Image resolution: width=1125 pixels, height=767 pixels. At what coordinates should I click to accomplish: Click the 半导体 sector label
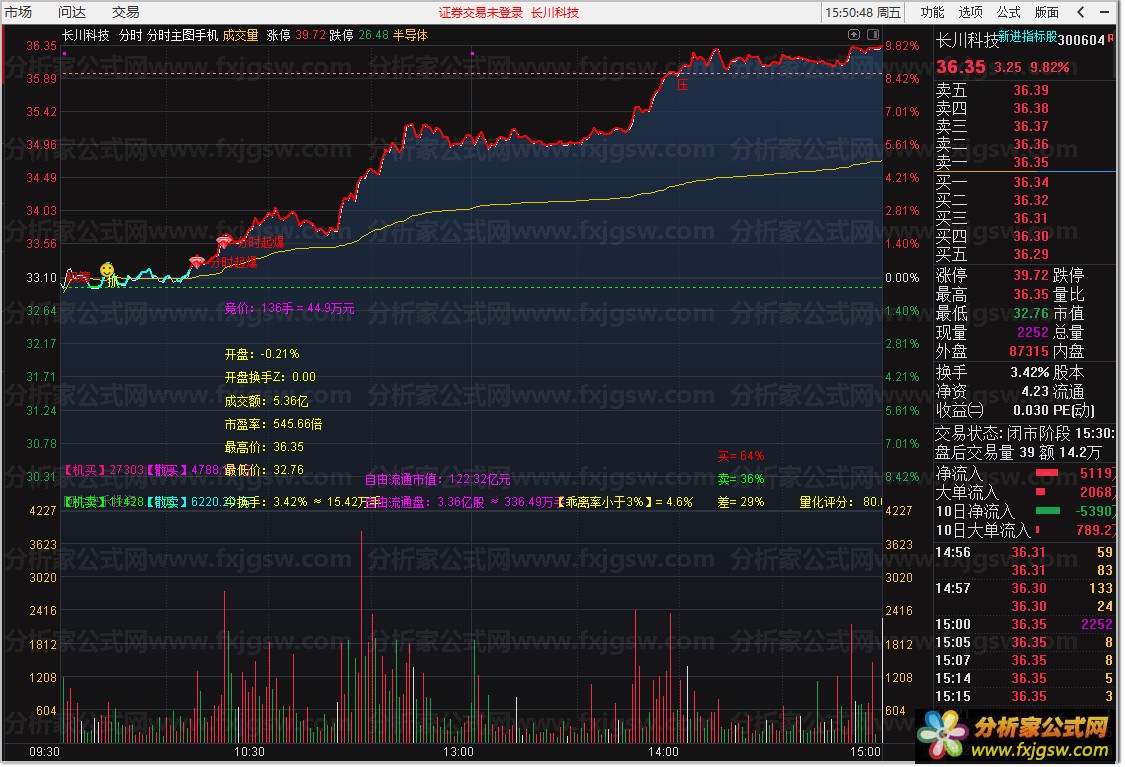[x=410, y=35]
